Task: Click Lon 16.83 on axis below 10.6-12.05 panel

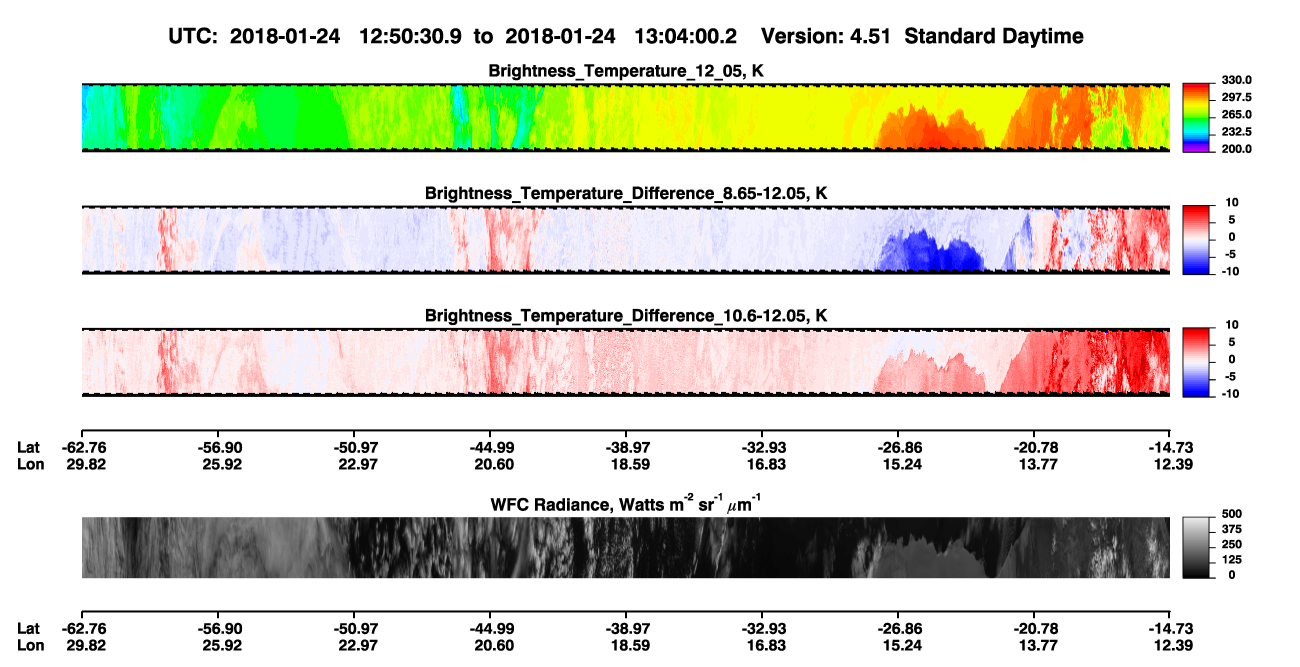Action: (x=766, y=464)
